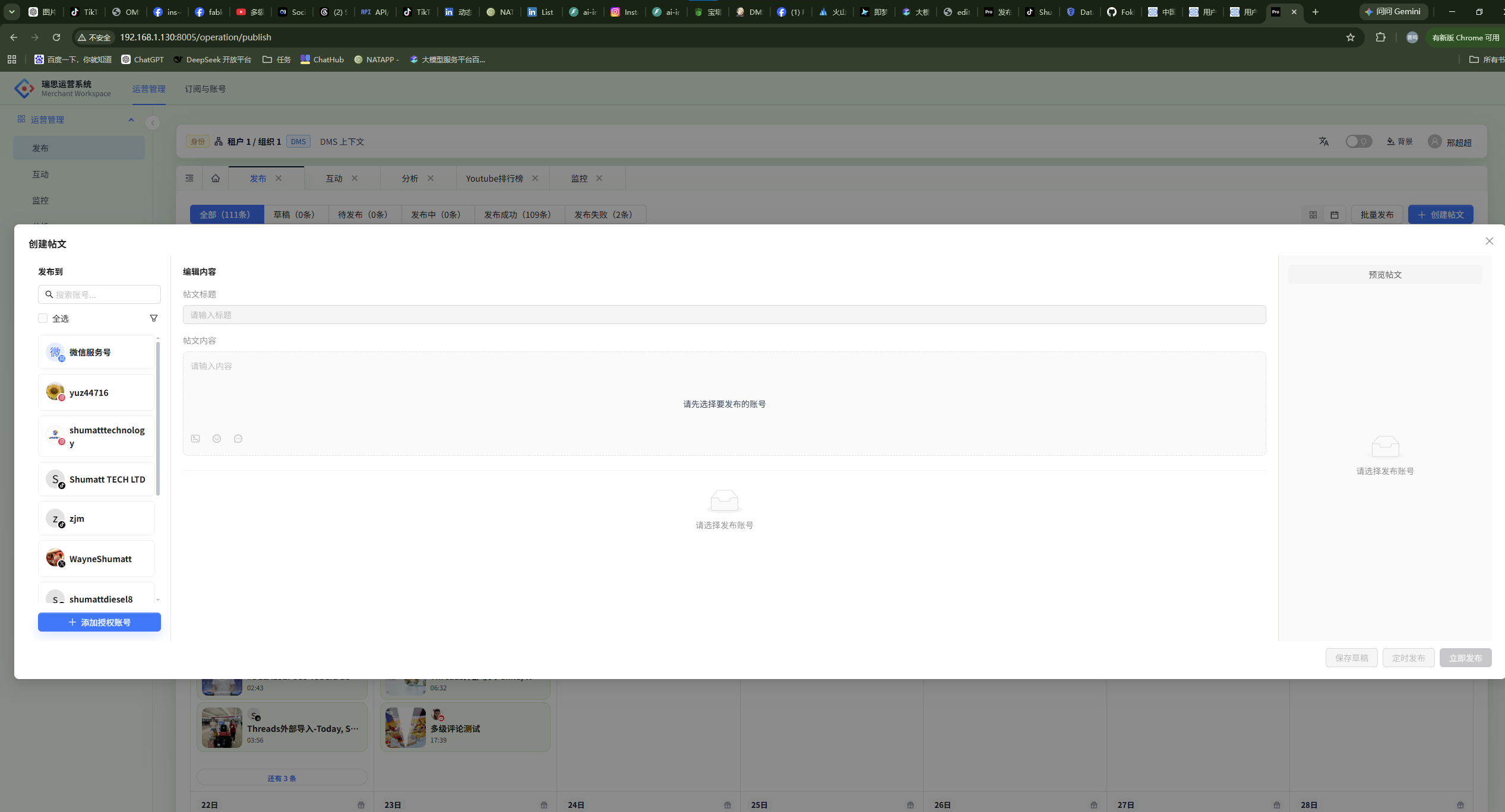Image resolution: width=1505 pixels, height=812 pixels.
Task: Focus the 搜索账号 search field
Action: [99, 294]
